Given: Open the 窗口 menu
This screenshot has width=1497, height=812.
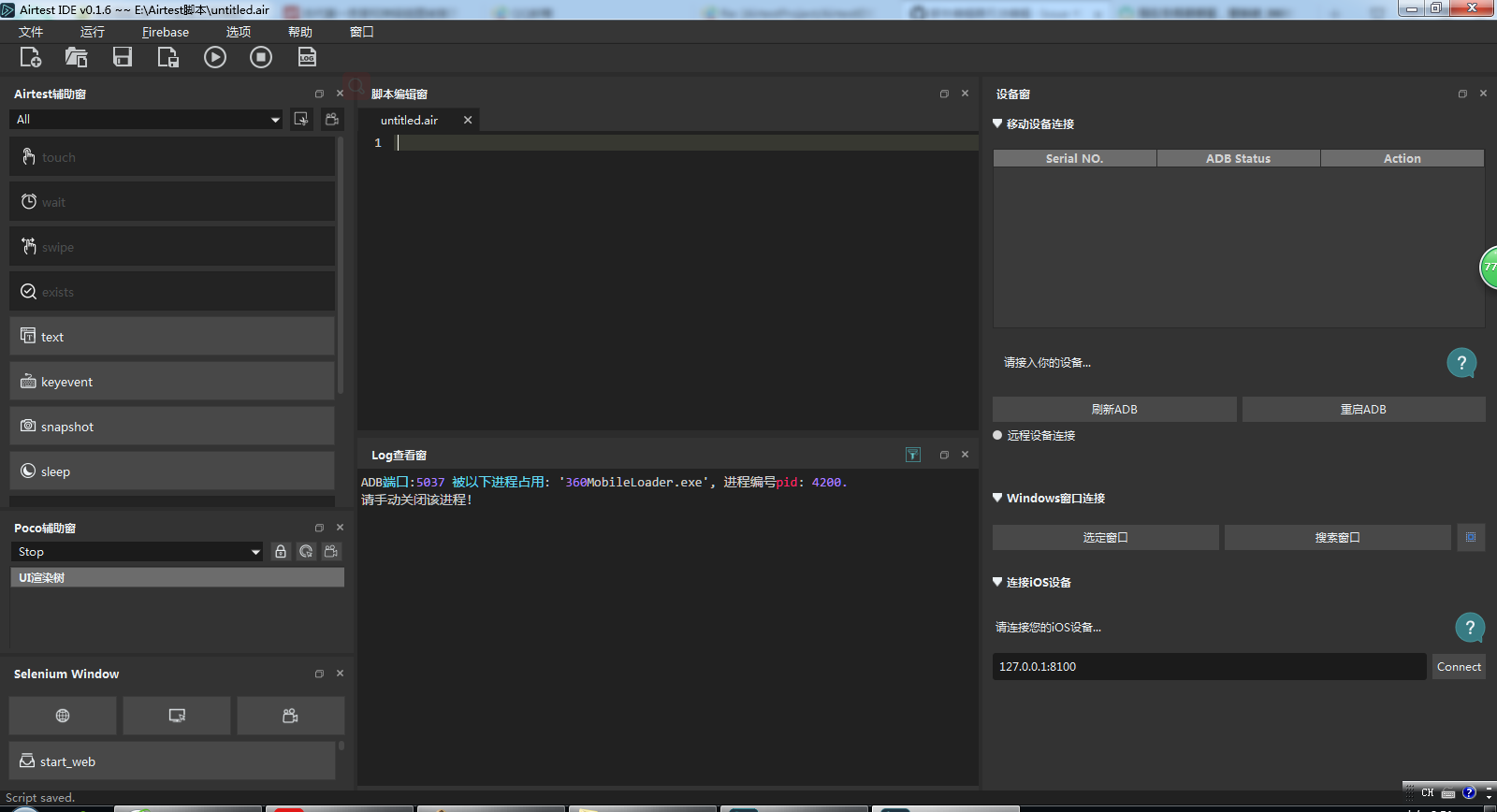Looking at the screenshot, I should click(362, 32).
